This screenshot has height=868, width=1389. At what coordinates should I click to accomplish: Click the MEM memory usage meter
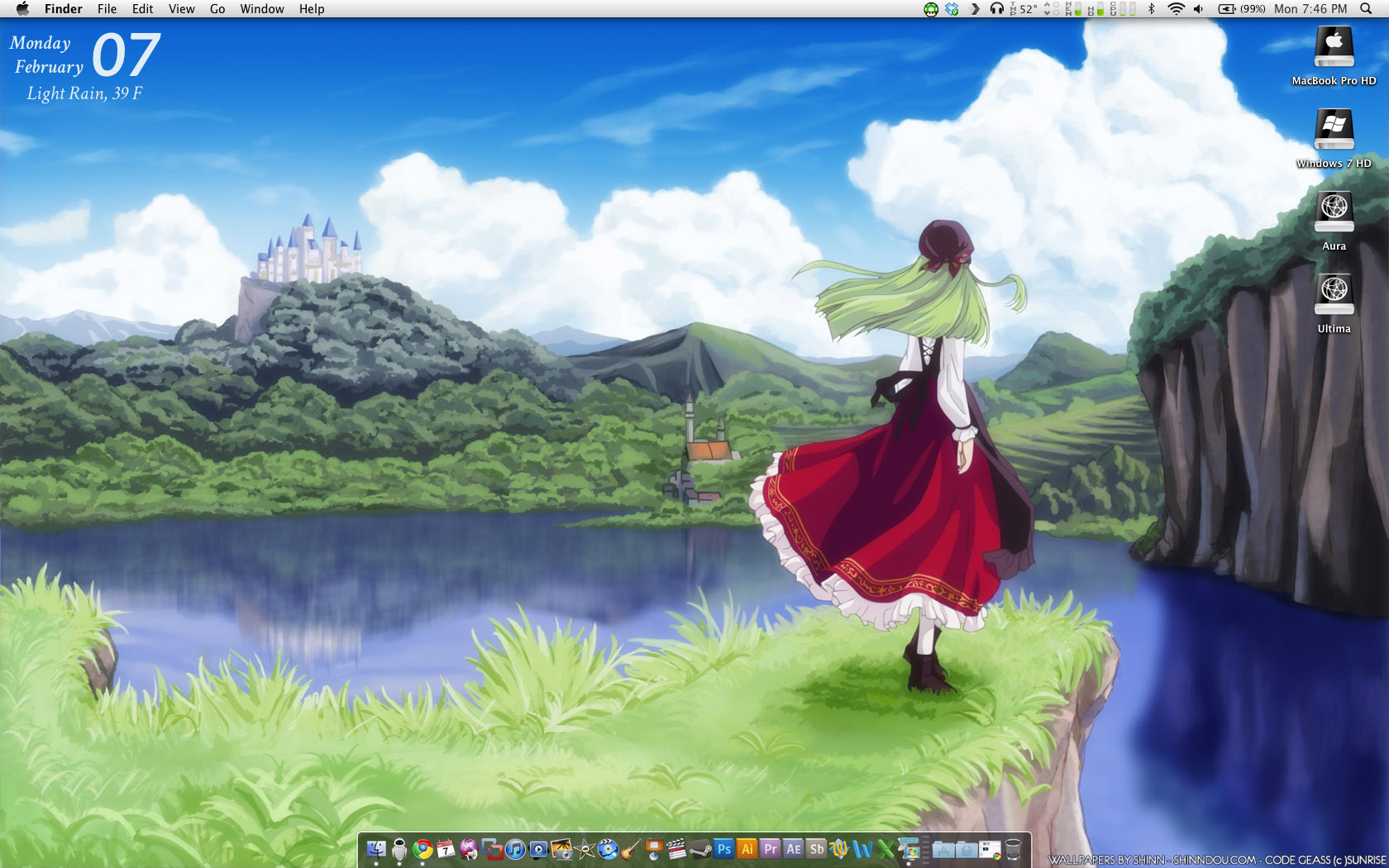(x=1073, y=9)
